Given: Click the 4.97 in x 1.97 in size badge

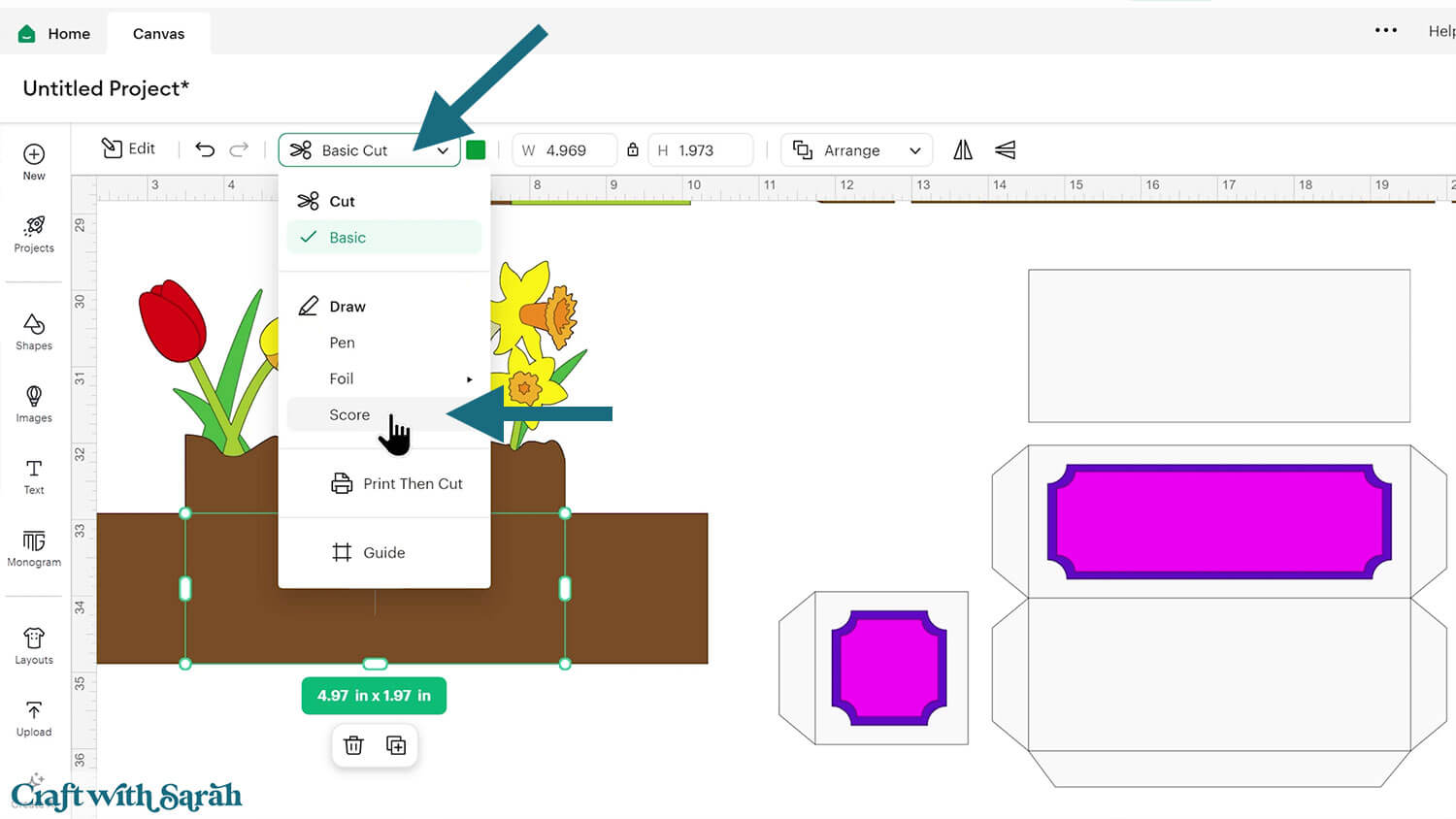Looking at the screenshot, I should pyautogui.click(x=374, y=696).
